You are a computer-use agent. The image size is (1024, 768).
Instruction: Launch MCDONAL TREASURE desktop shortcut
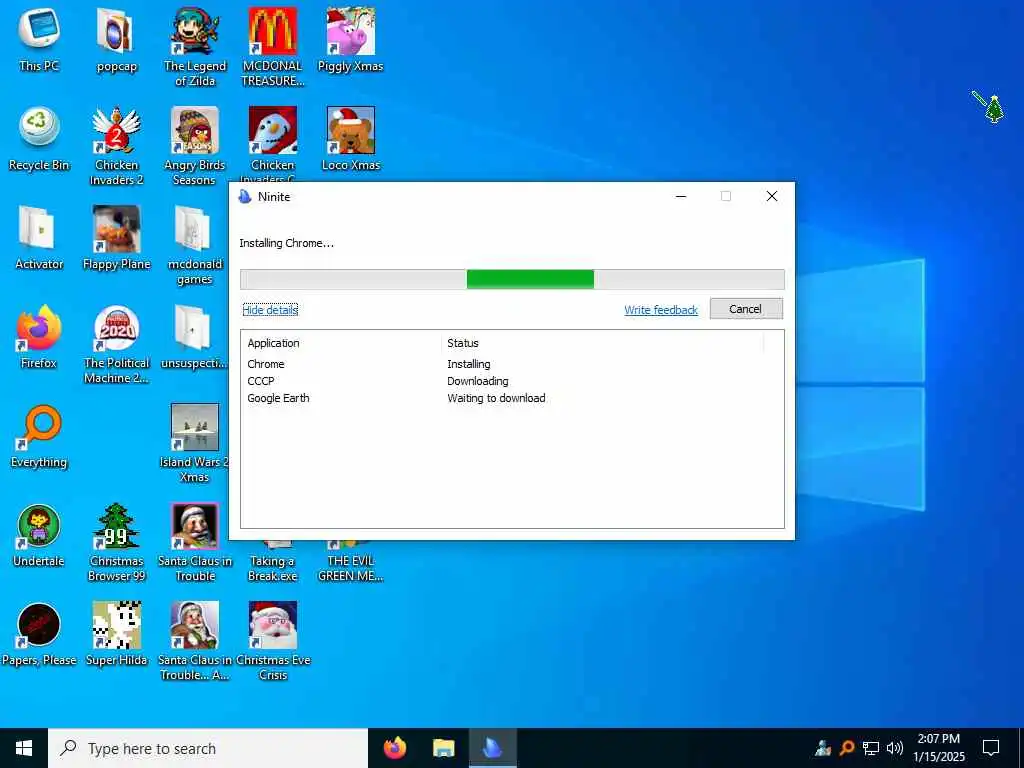click(273, 46)
